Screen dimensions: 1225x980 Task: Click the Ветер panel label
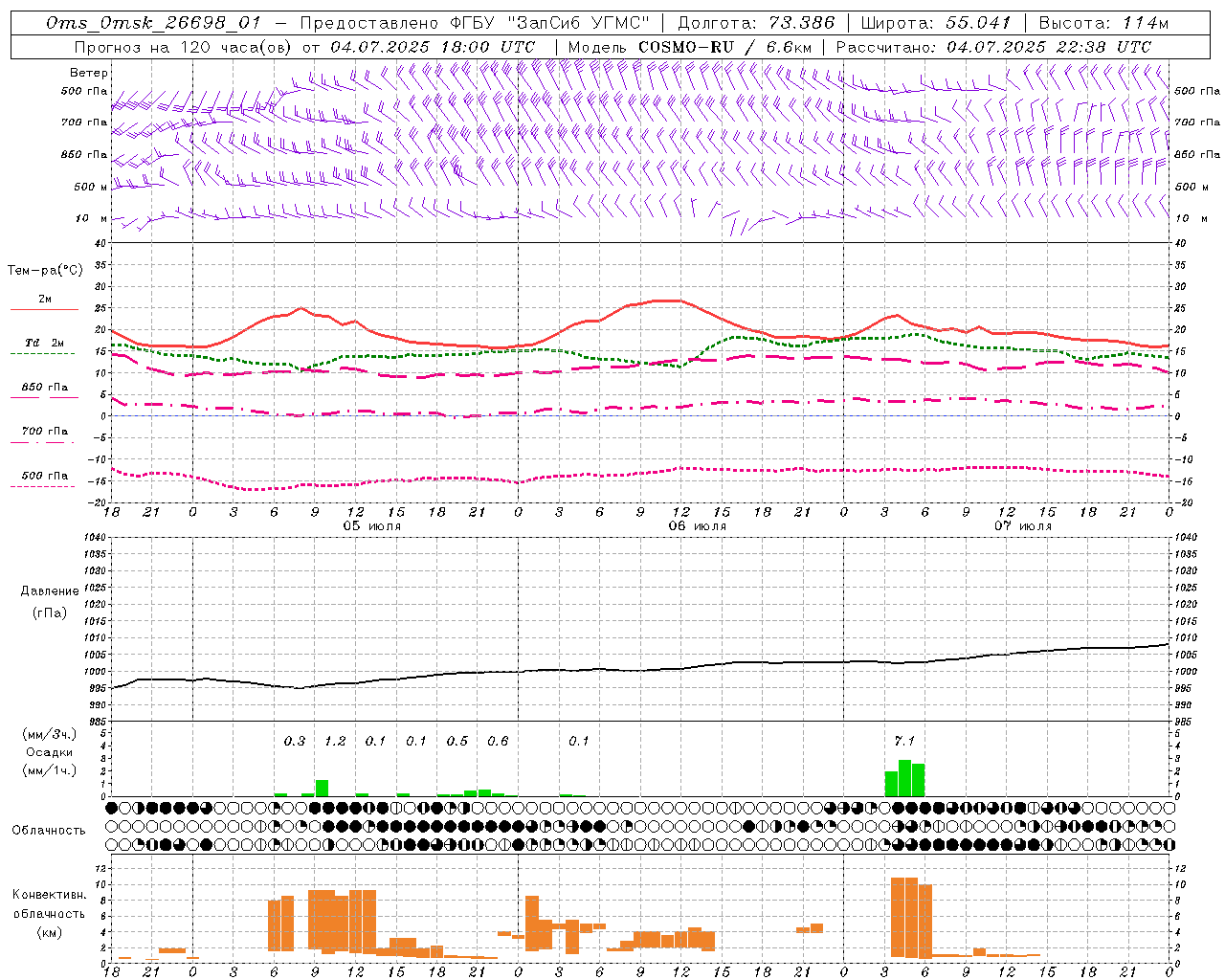(x=89, y=73)
